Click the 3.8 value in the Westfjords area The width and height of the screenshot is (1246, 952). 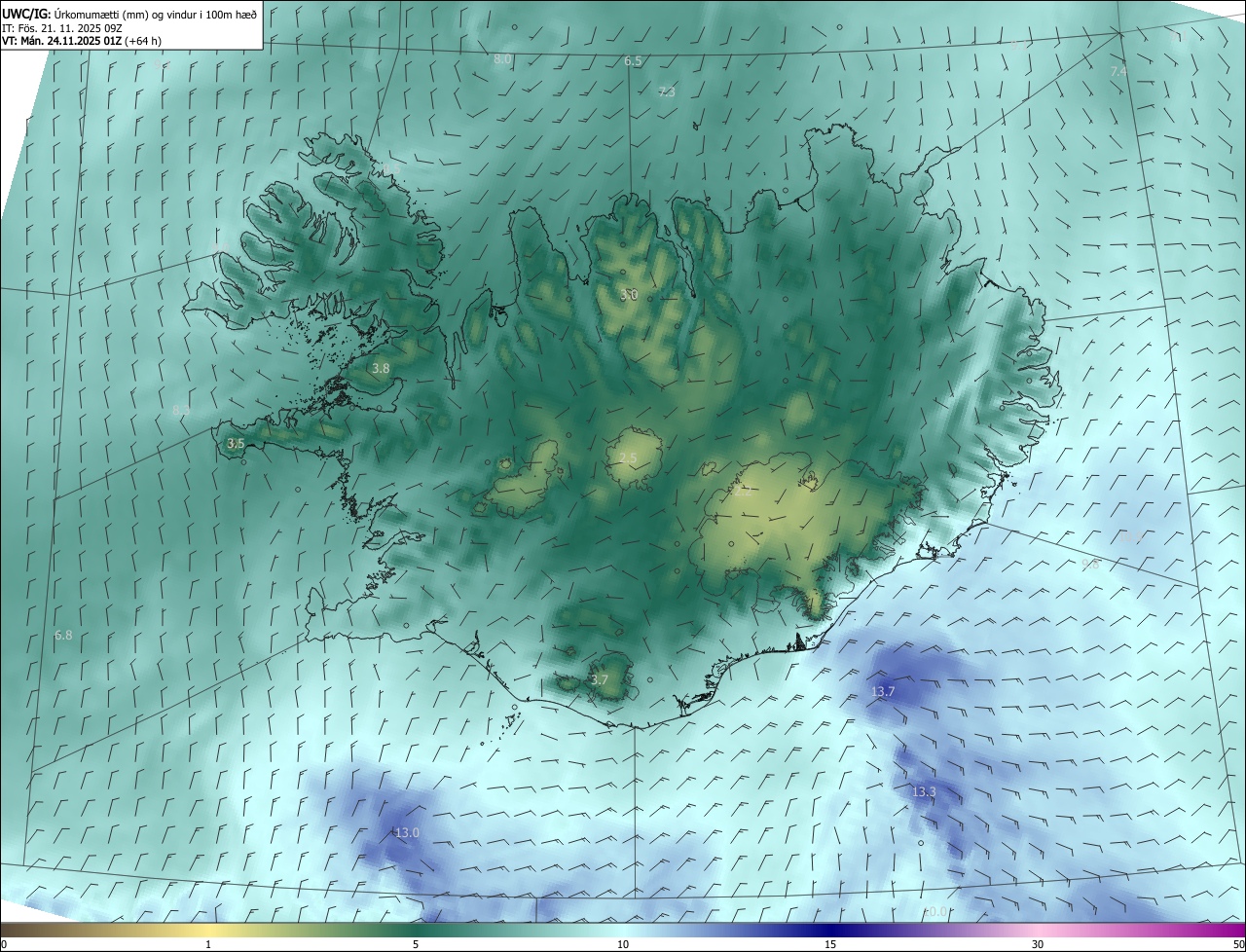(x=381, y=369)
